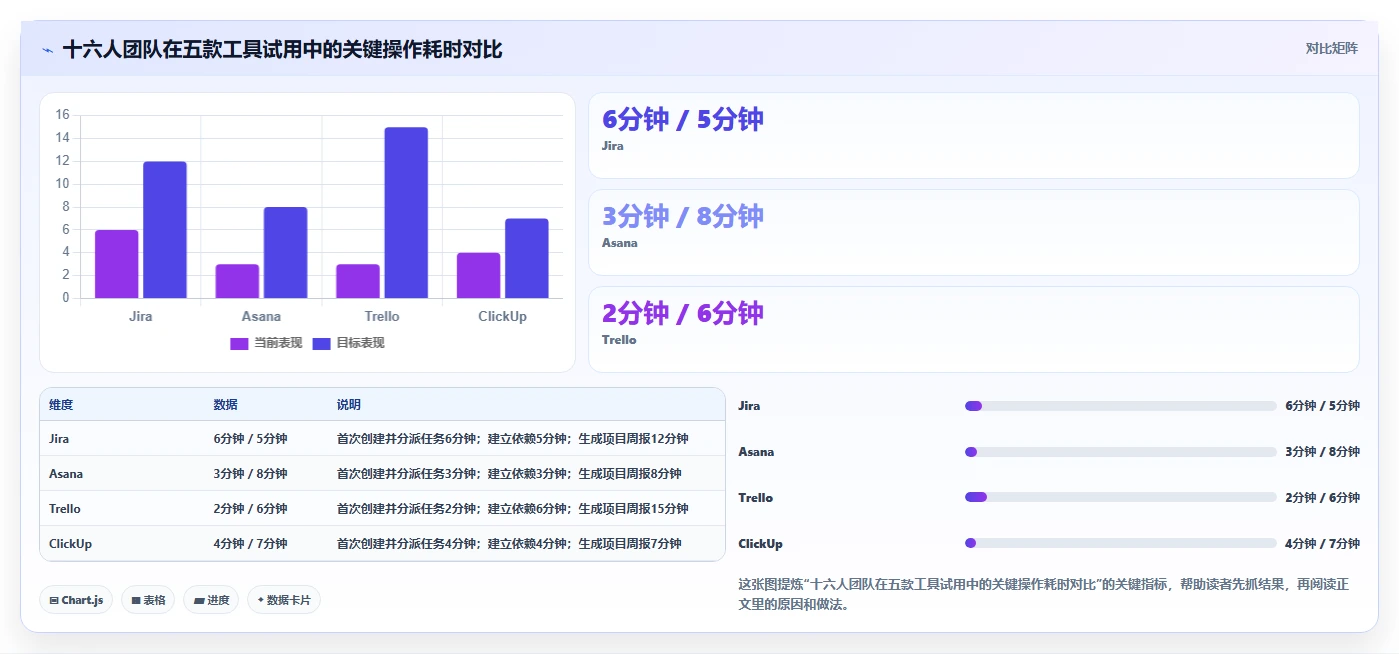1399x654 pixels.
Task: Click the Jira x-axis label under chart
Action: click(x=141, y=316)
